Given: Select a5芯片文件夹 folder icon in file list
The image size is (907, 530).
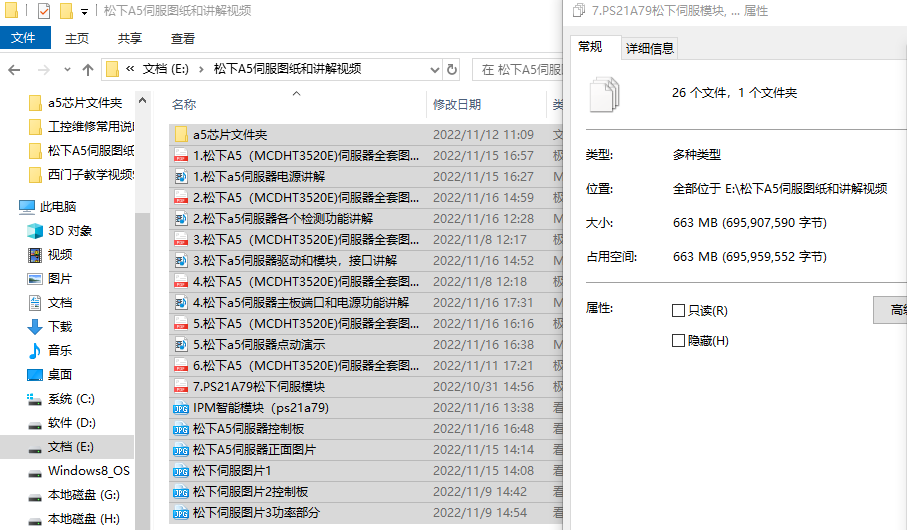Looking at the screenshot, I should click(181, 135).
